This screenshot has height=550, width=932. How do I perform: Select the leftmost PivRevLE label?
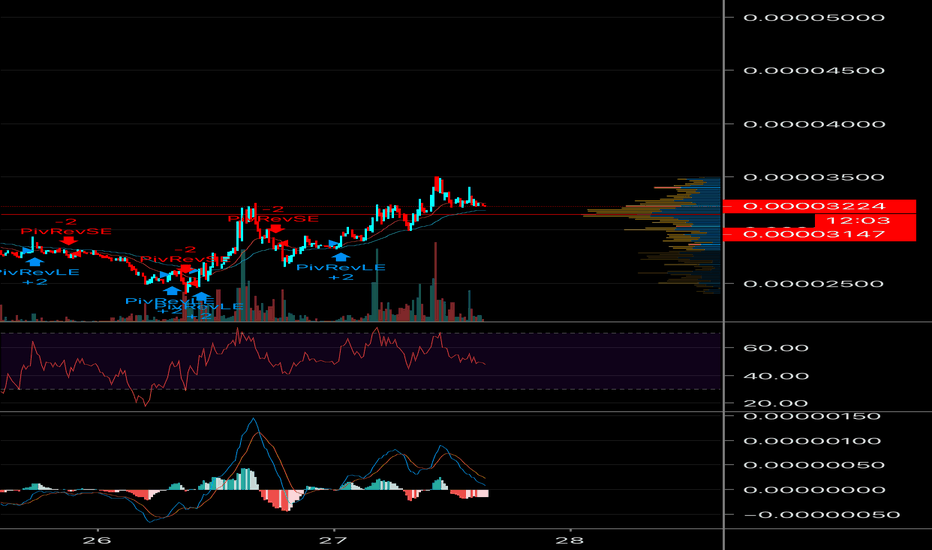point(39,272)
